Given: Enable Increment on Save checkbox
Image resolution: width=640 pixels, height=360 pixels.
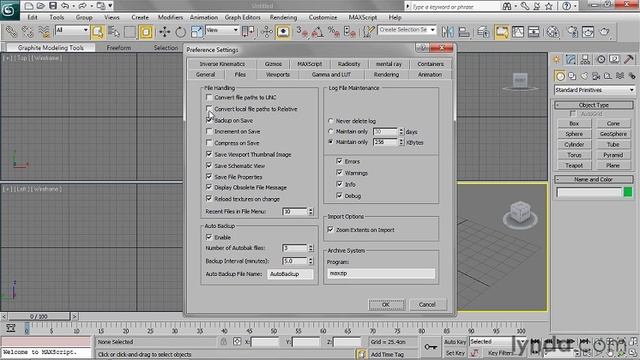Looking at the screenshot, I should tap(209, 131).
